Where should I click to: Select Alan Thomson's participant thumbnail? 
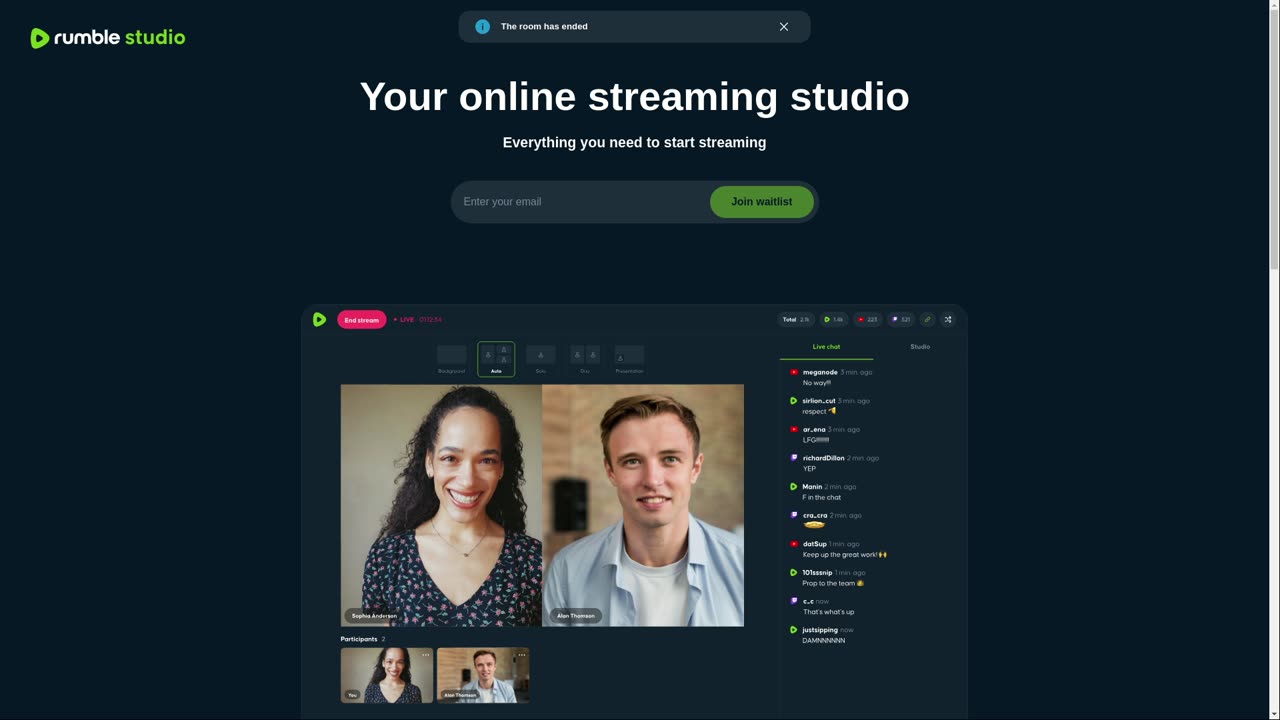483,675
